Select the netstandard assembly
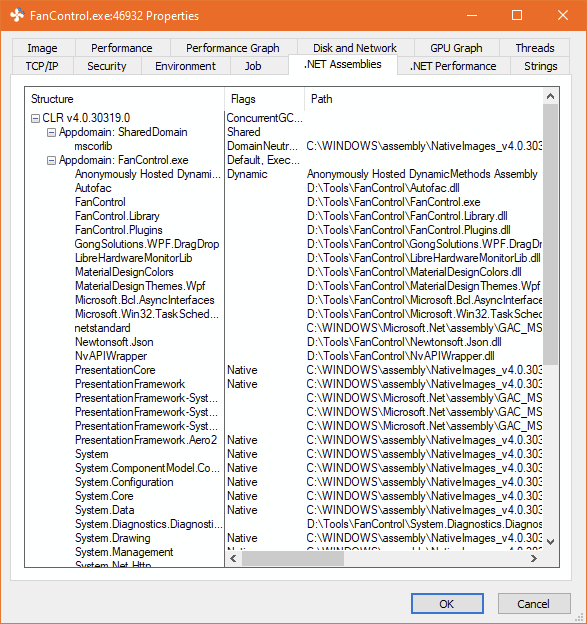Image resolution: width=587 pixels, height=624 pixels. (102, 328)
